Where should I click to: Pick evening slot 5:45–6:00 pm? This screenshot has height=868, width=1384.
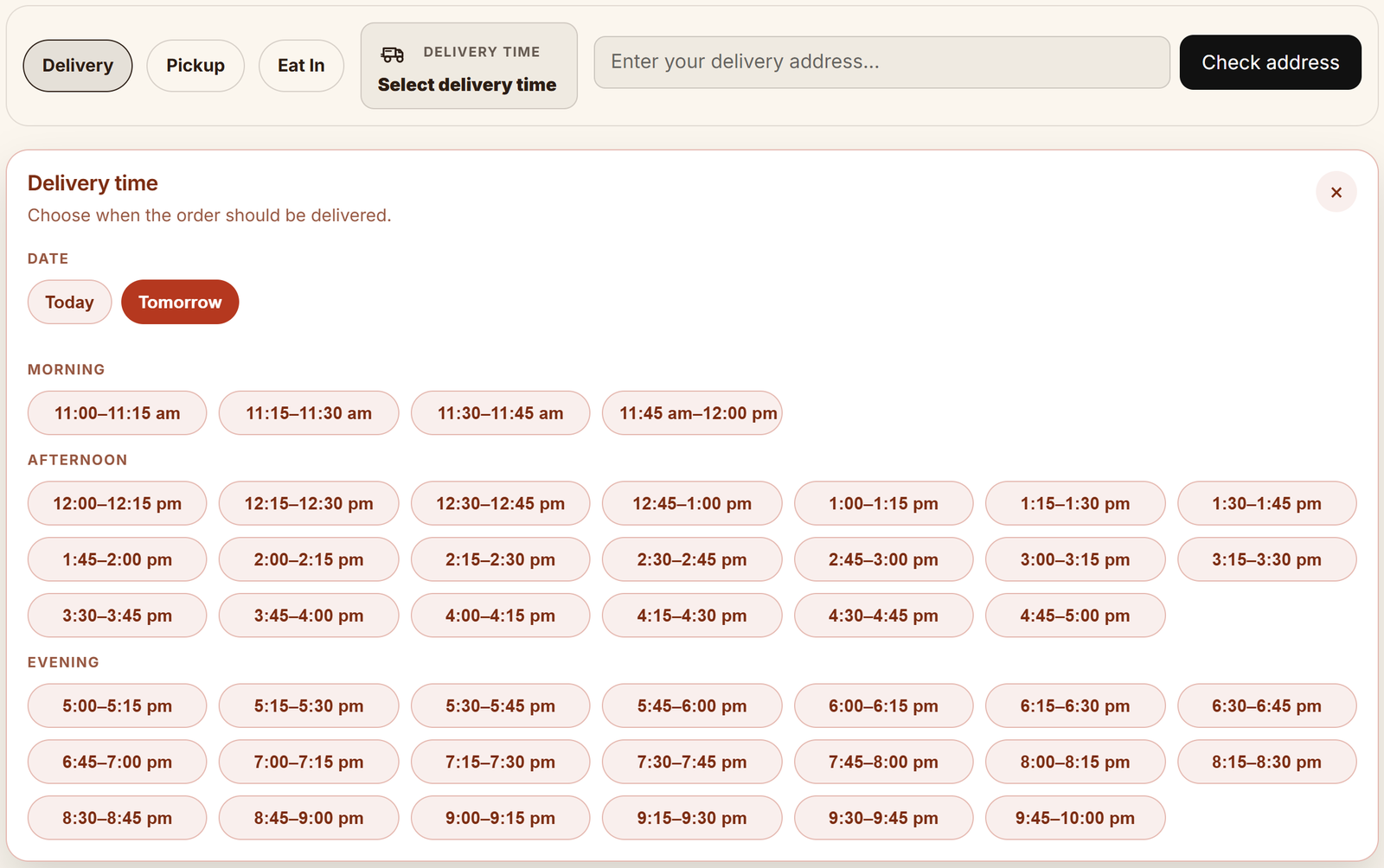tap(692, 705)
